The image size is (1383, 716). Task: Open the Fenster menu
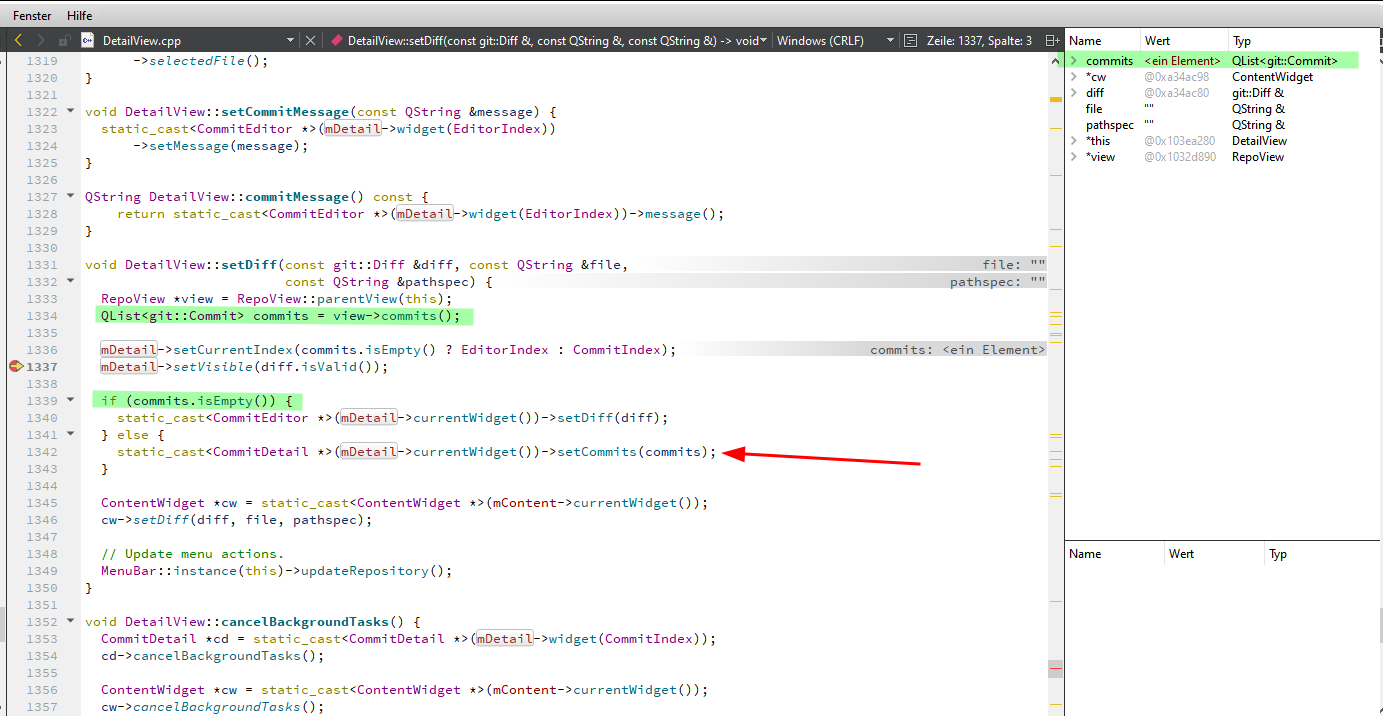click(32, 16)
